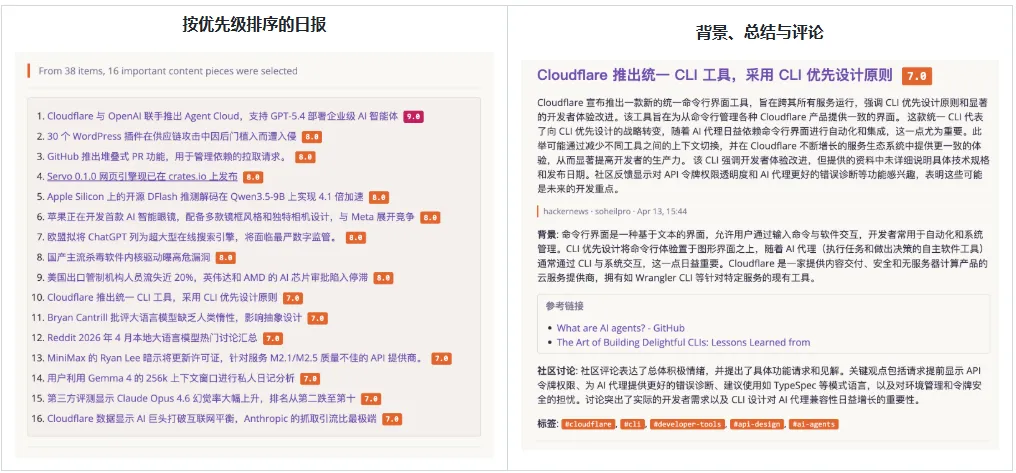Open The Art of Building Delightful CLIs link
Image resolution: width=1016 pixels, height=473 pixels.
click(683, 342)
